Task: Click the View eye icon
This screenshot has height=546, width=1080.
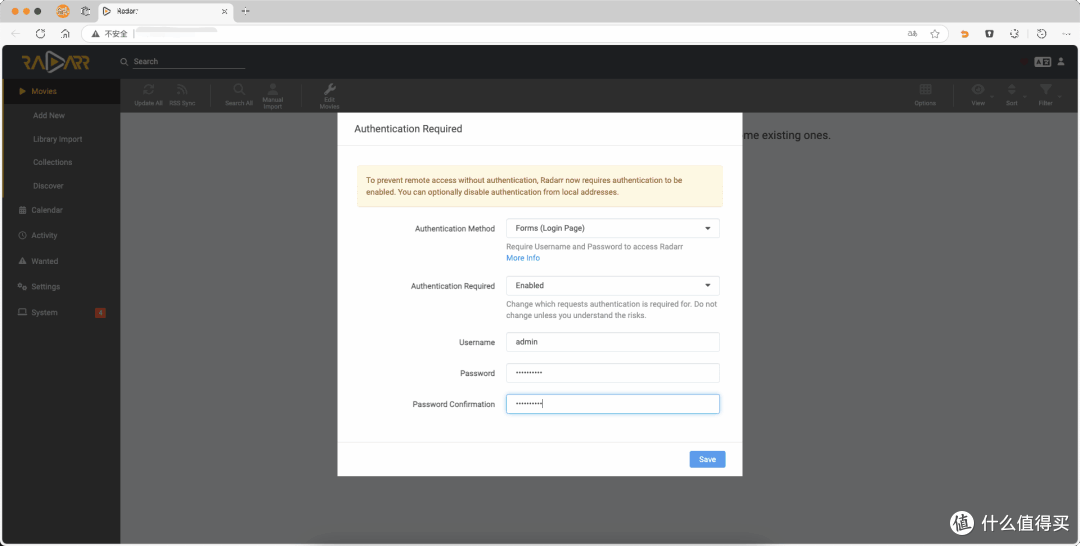Action: click(x=977, y=90)
